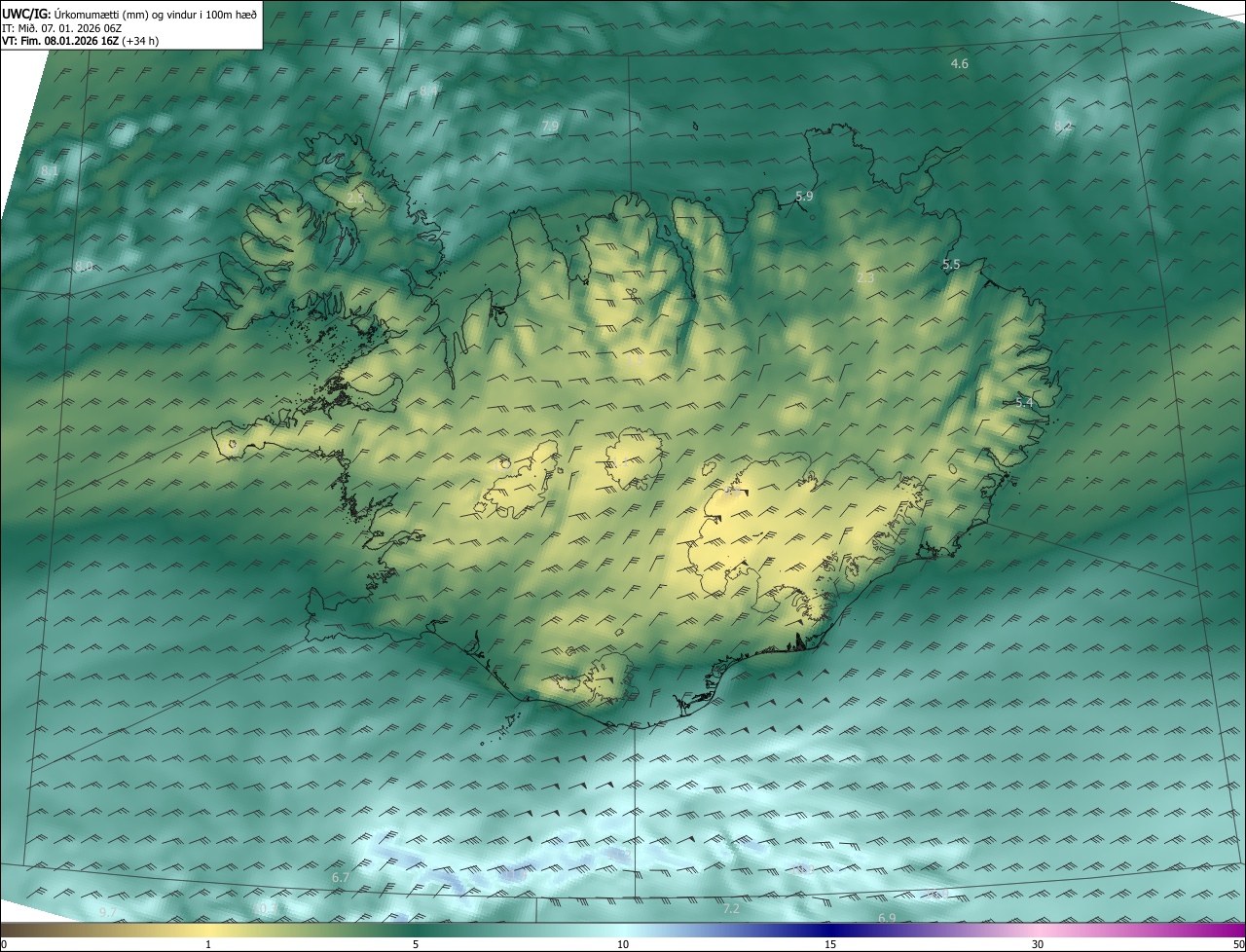Click the colorbar tick label 15
Screen dimensions: 1246x952
point(830,944)
